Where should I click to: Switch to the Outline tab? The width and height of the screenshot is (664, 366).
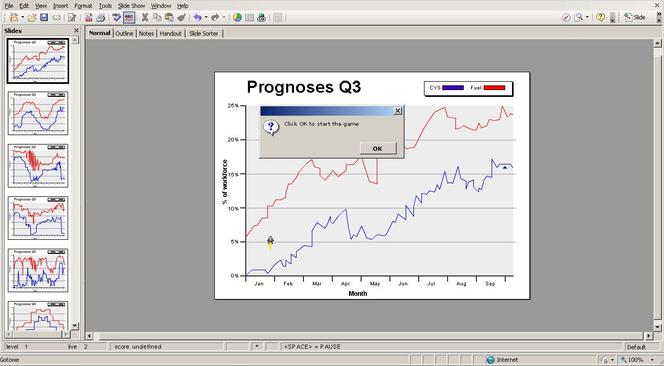click(124, 33)
